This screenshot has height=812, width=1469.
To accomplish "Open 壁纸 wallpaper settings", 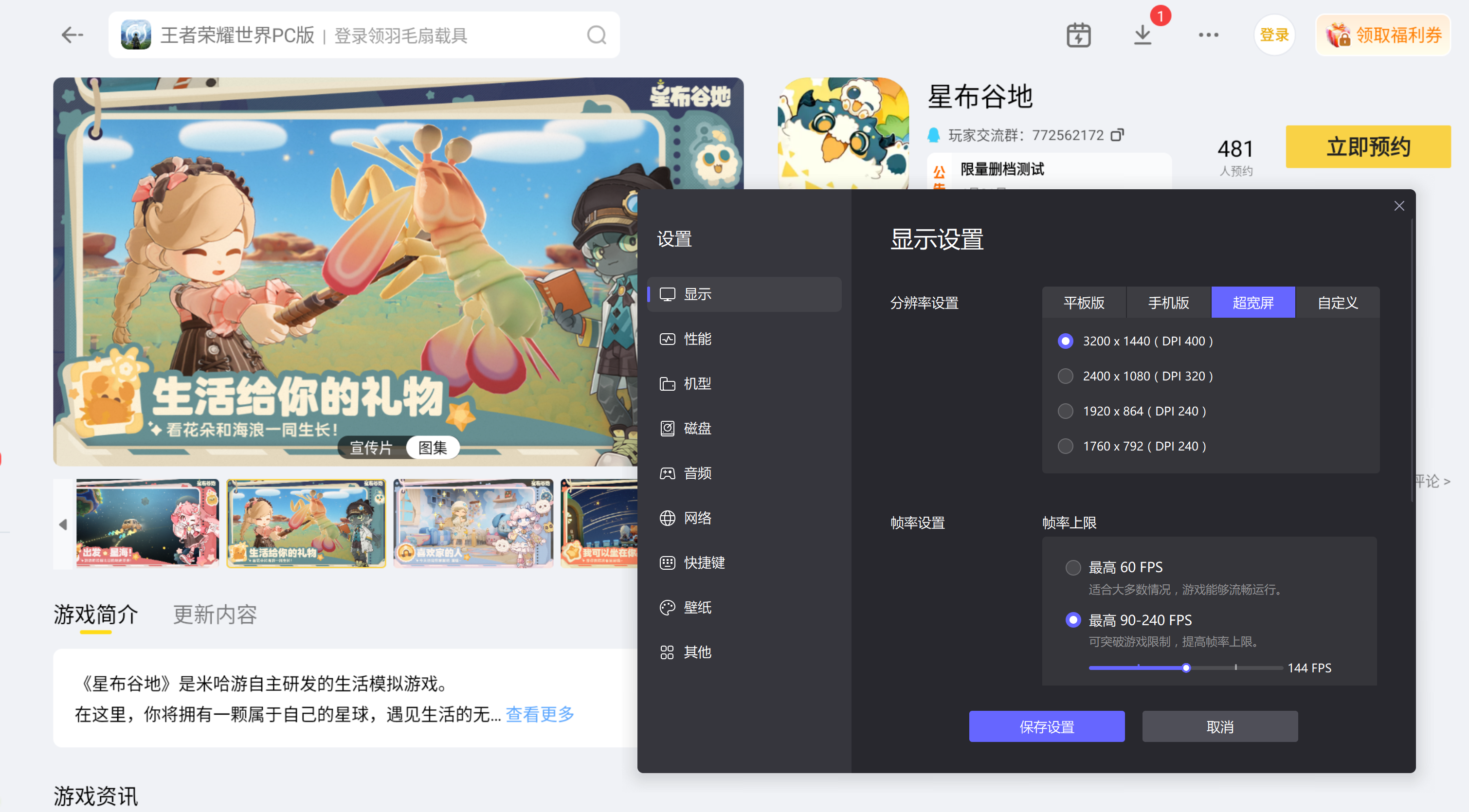I will [x=697, y=608].
